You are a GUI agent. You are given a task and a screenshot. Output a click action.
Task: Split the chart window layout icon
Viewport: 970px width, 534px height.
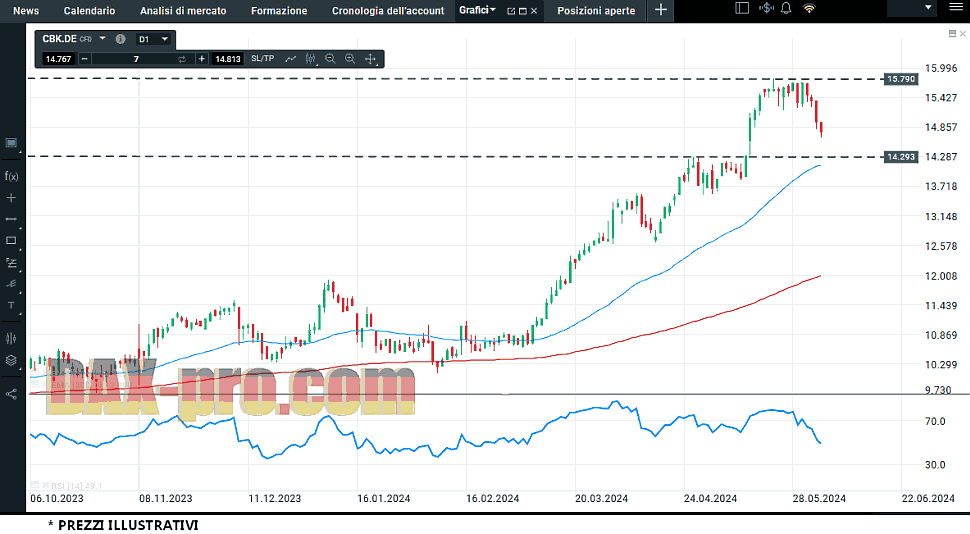[952, 33]
